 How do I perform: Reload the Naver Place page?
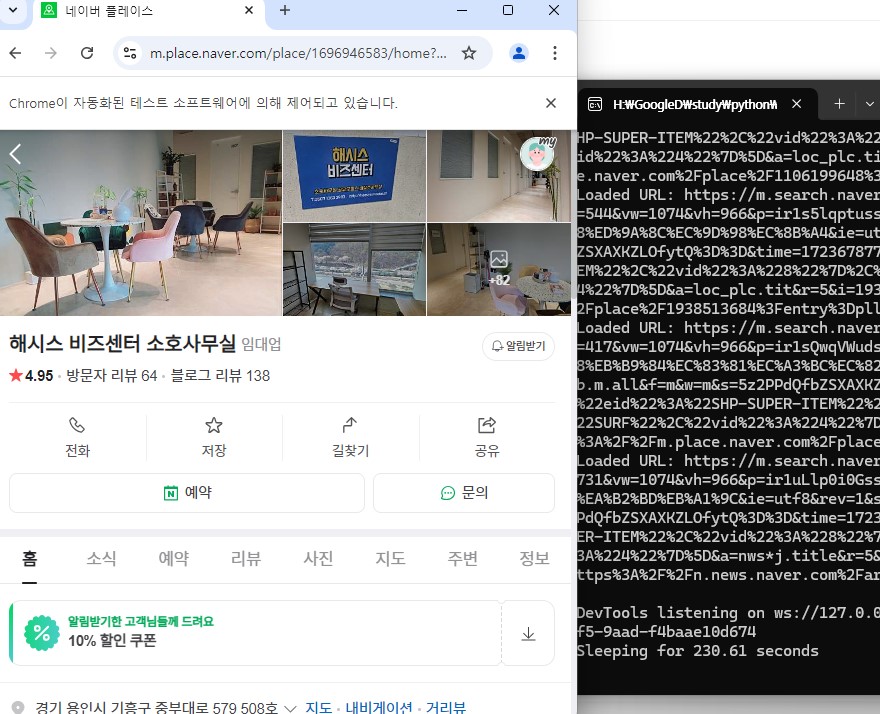(87, 53)
